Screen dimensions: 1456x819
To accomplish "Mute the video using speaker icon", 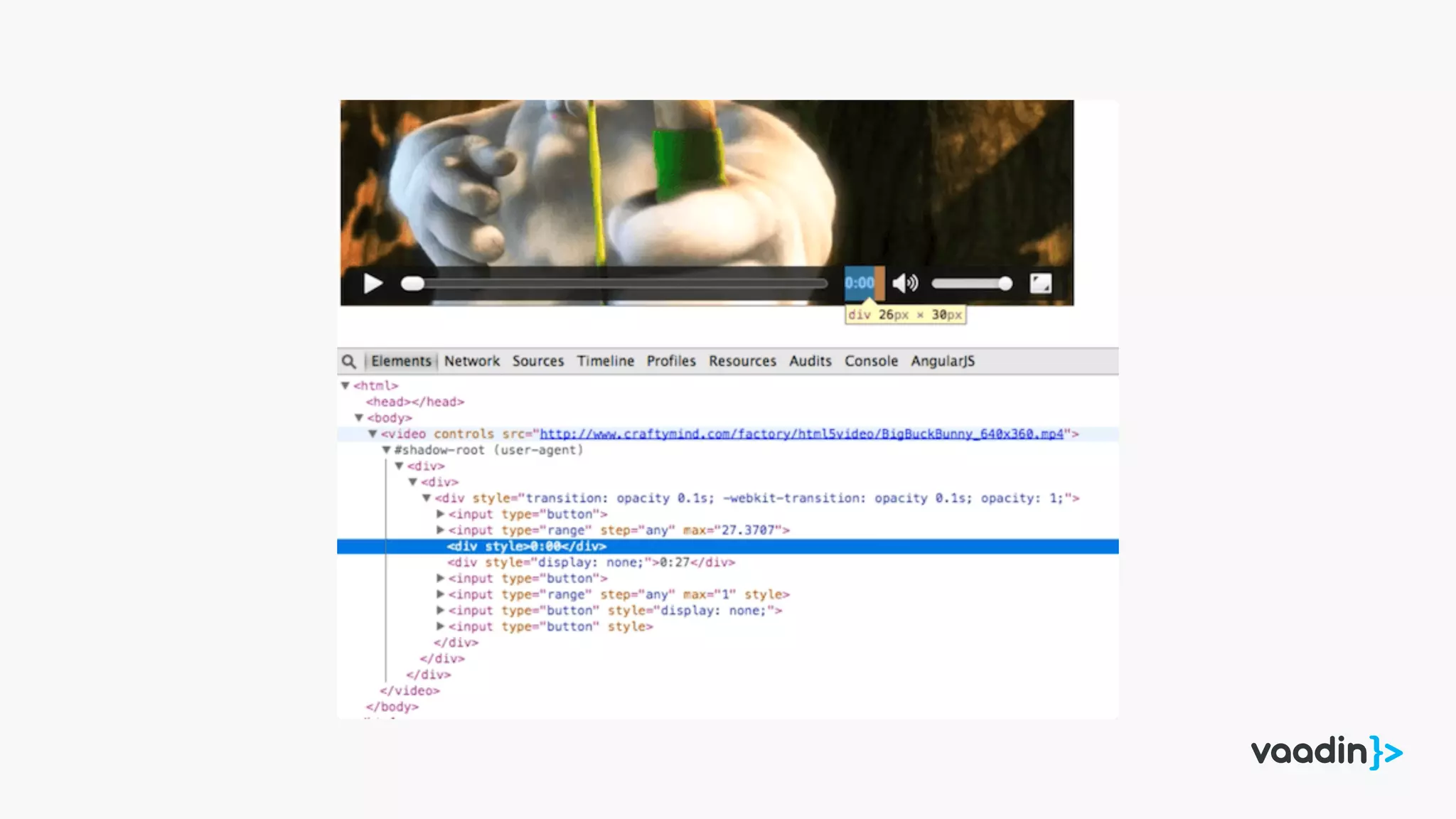I will tap(905, 283).
